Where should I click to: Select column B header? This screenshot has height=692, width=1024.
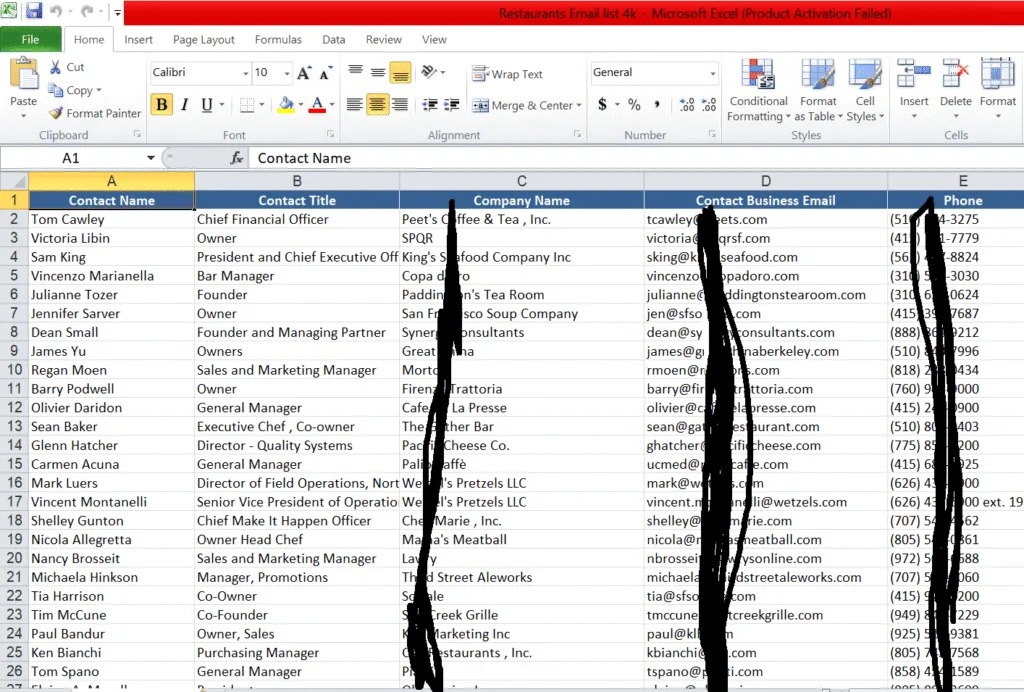coord(297,181)
